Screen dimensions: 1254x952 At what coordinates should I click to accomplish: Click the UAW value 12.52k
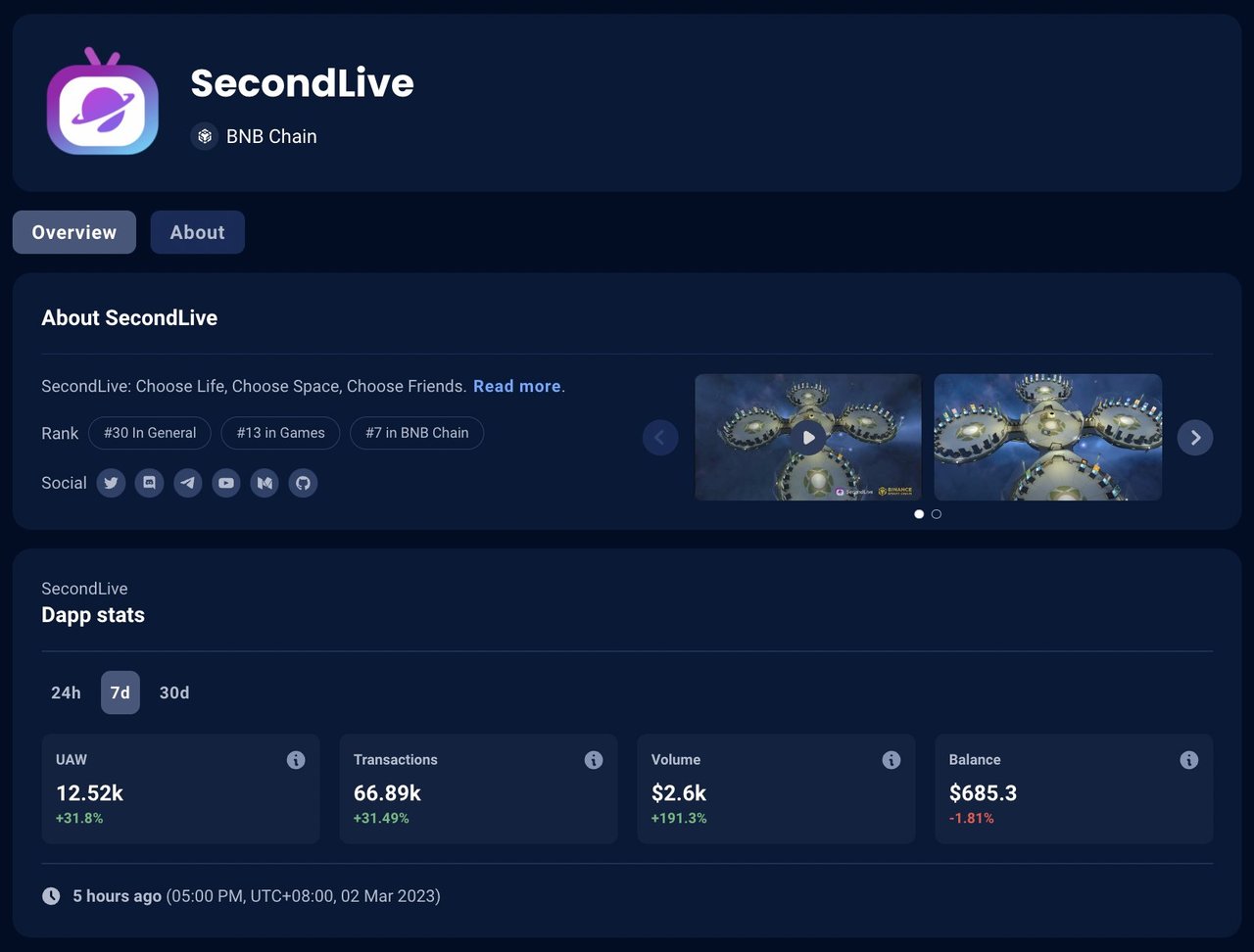[89, 792]
